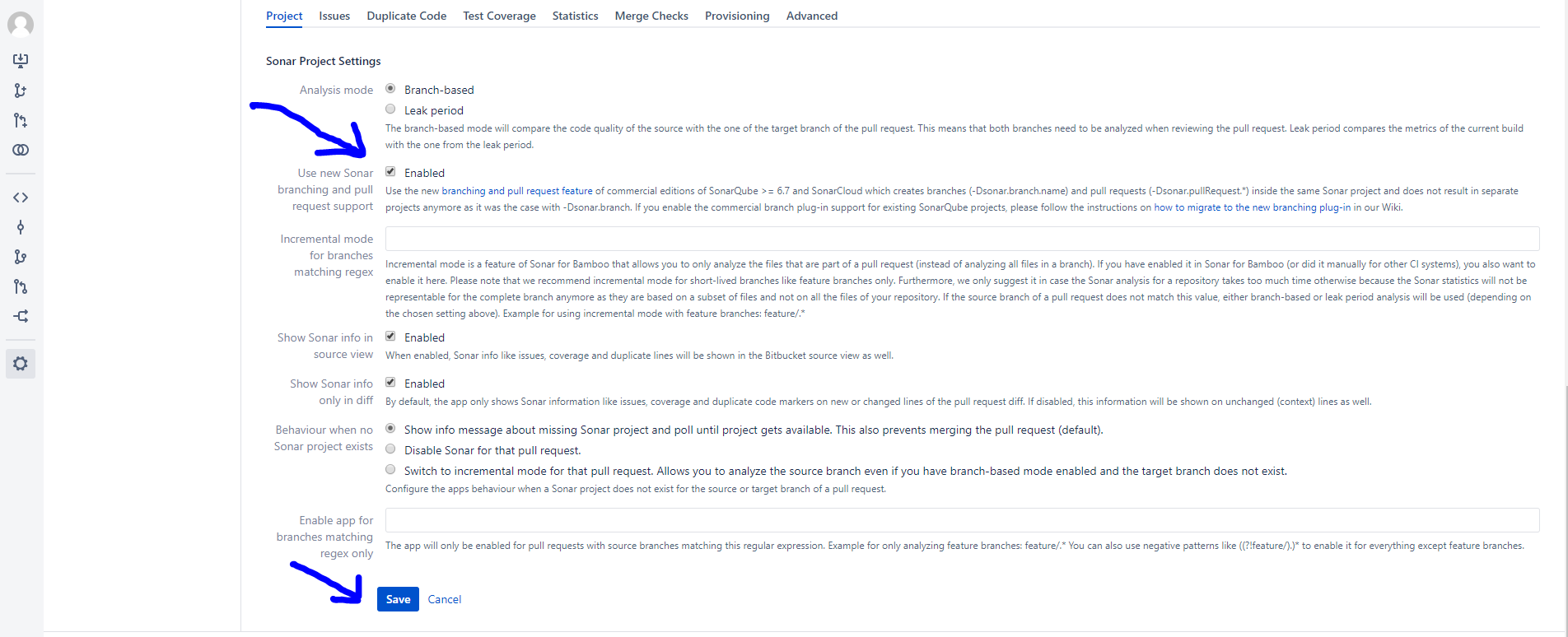Screen dimensions: 1568x637
Task: Click the Clone repository icon in sidebar
Action: (x=21, y=60)
